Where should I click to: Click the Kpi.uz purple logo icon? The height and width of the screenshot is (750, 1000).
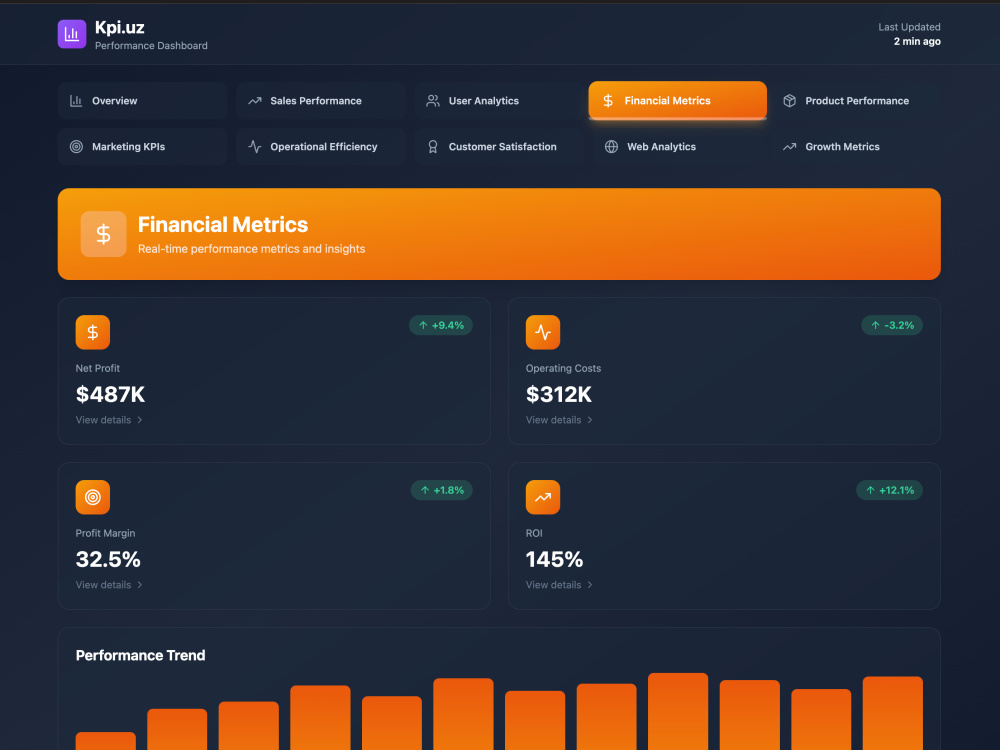point(71,34)
